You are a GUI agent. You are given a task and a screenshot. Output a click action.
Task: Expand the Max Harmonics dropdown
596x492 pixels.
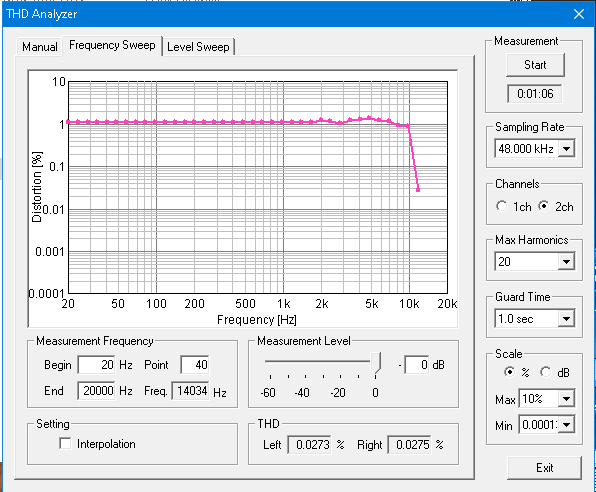[566, 262]
